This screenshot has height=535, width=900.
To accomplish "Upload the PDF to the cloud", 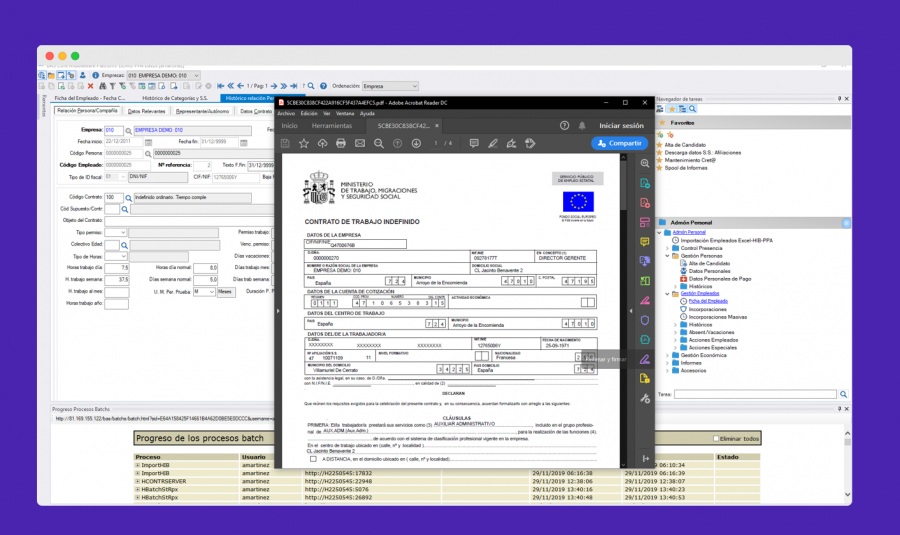I will point(323,144).
